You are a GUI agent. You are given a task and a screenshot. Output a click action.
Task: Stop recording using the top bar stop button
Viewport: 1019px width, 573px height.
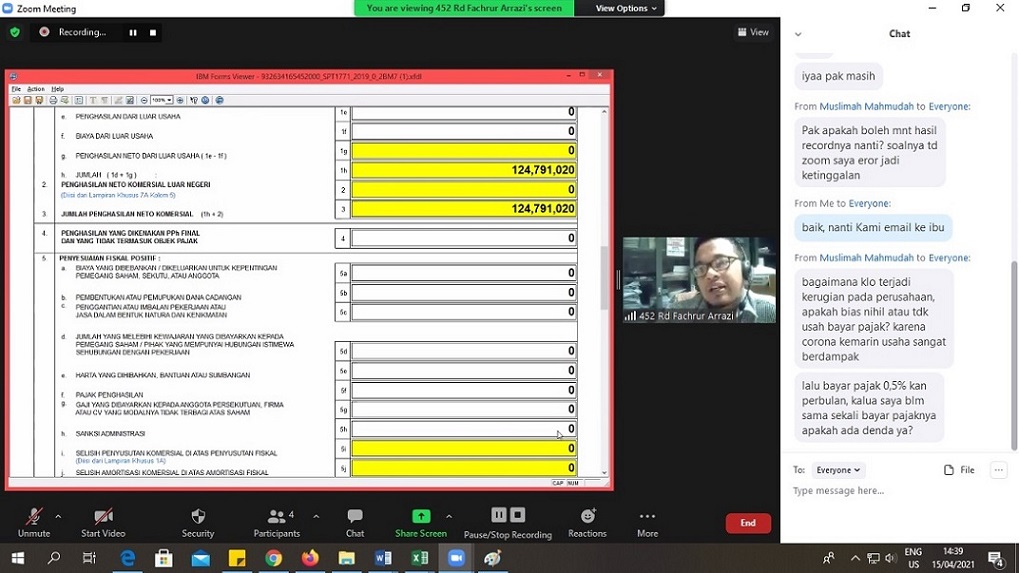point(153,32)
